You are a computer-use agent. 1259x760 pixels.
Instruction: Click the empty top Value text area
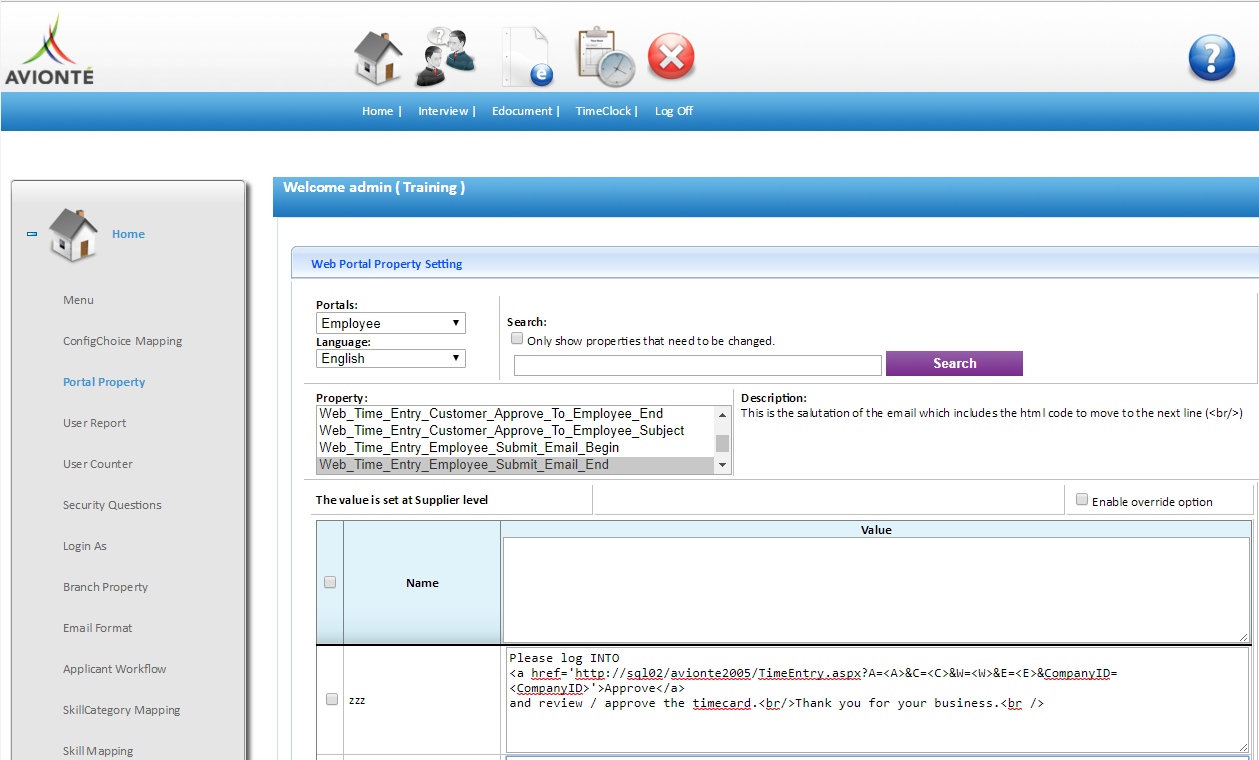click(876, 590)
